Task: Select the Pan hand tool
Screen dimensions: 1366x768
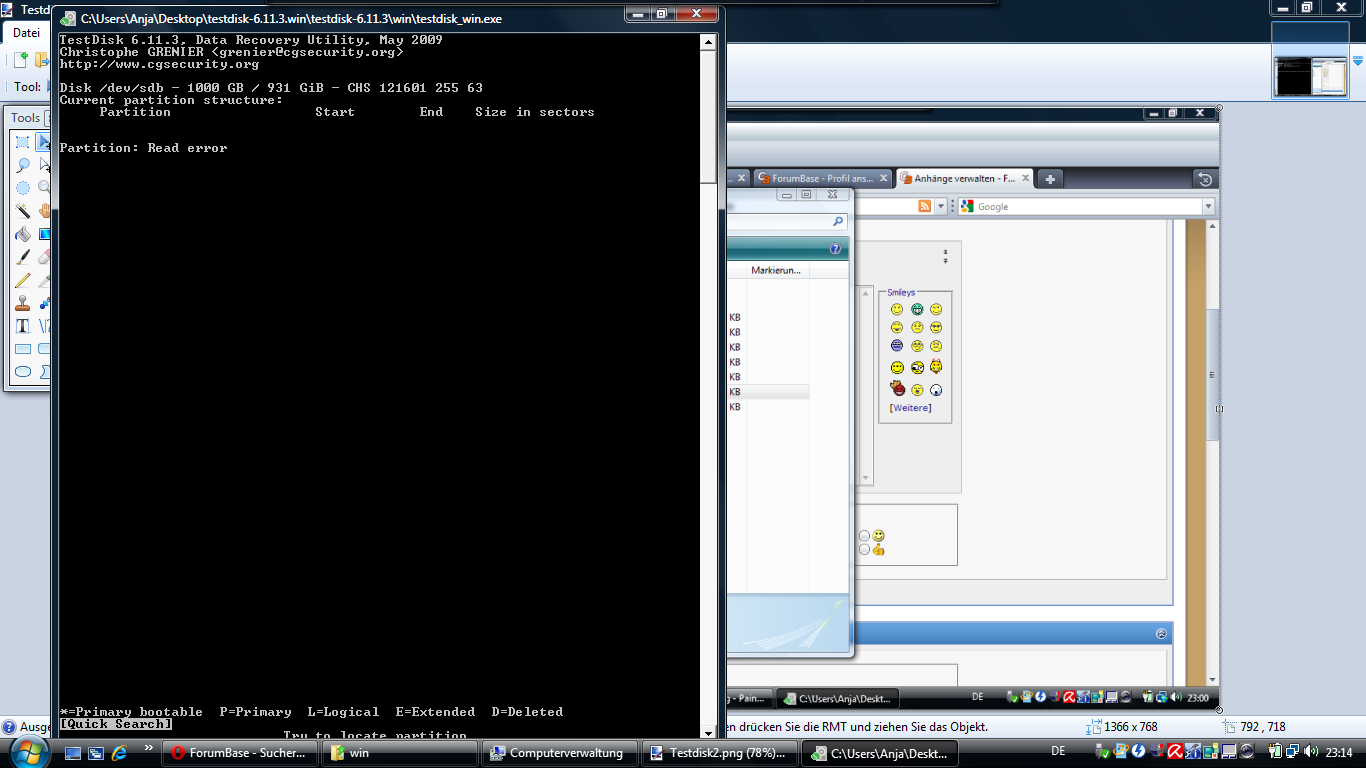Action: click(x=45, y=211)
